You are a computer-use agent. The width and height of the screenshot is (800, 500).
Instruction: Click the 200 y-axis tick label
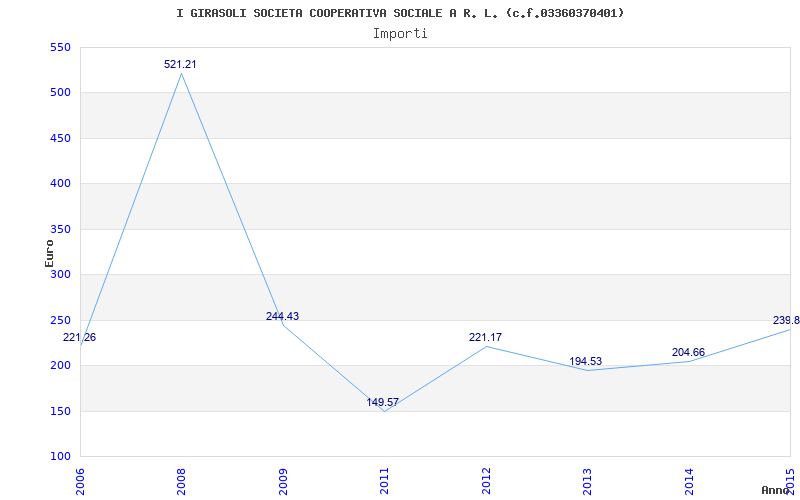60,365
